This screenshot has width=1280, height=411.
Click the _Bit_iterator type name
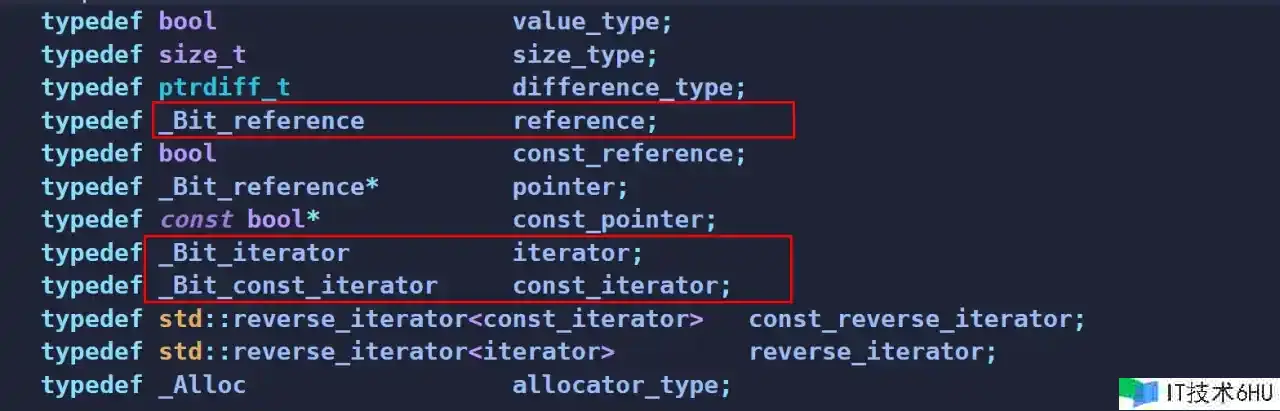[x=254, y=252]
